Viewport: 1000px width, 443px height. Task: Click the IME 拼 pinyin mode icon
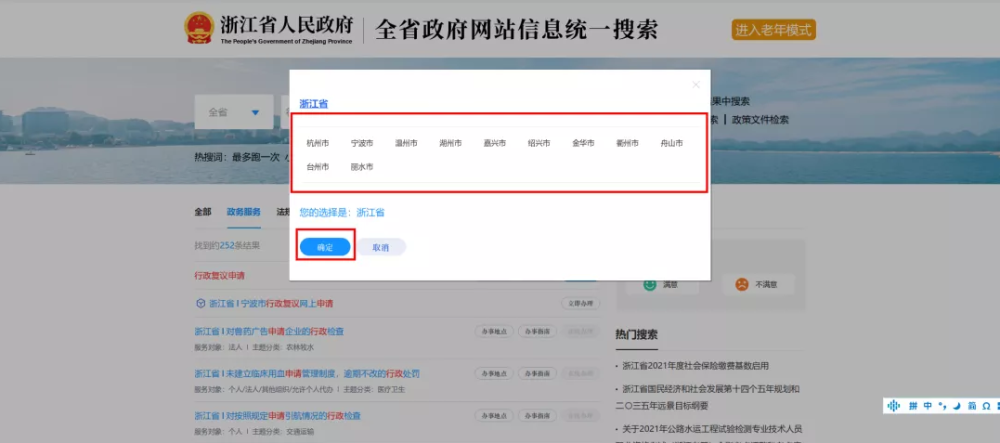(913, 406)
